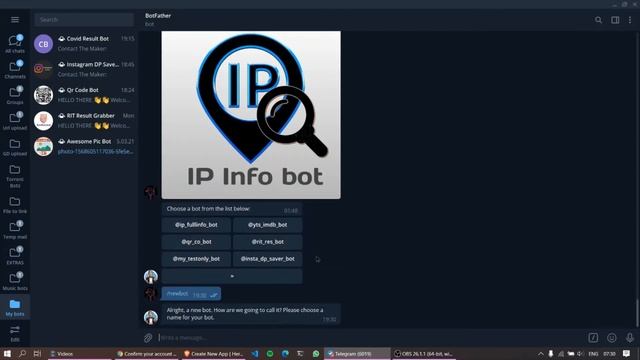The image size is (640, 360).
Task: Toggle the right info sidebar panel
Action: tap(615, 20)
